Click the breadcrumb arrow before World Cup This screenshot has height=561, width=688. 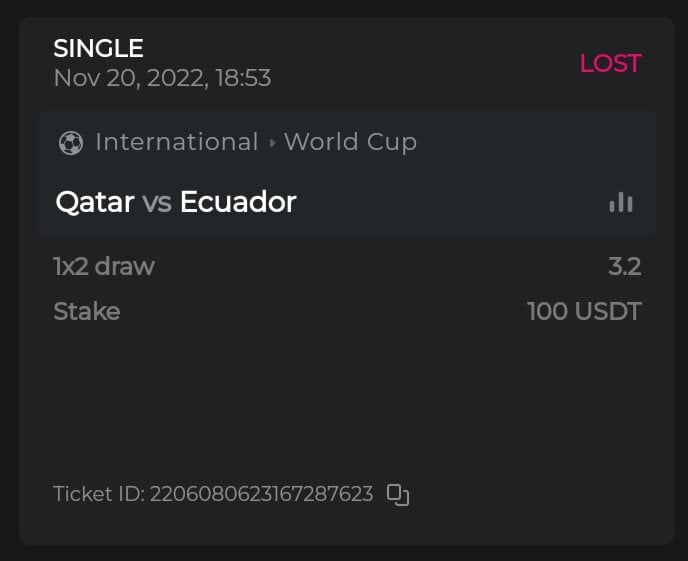point(272,143)
